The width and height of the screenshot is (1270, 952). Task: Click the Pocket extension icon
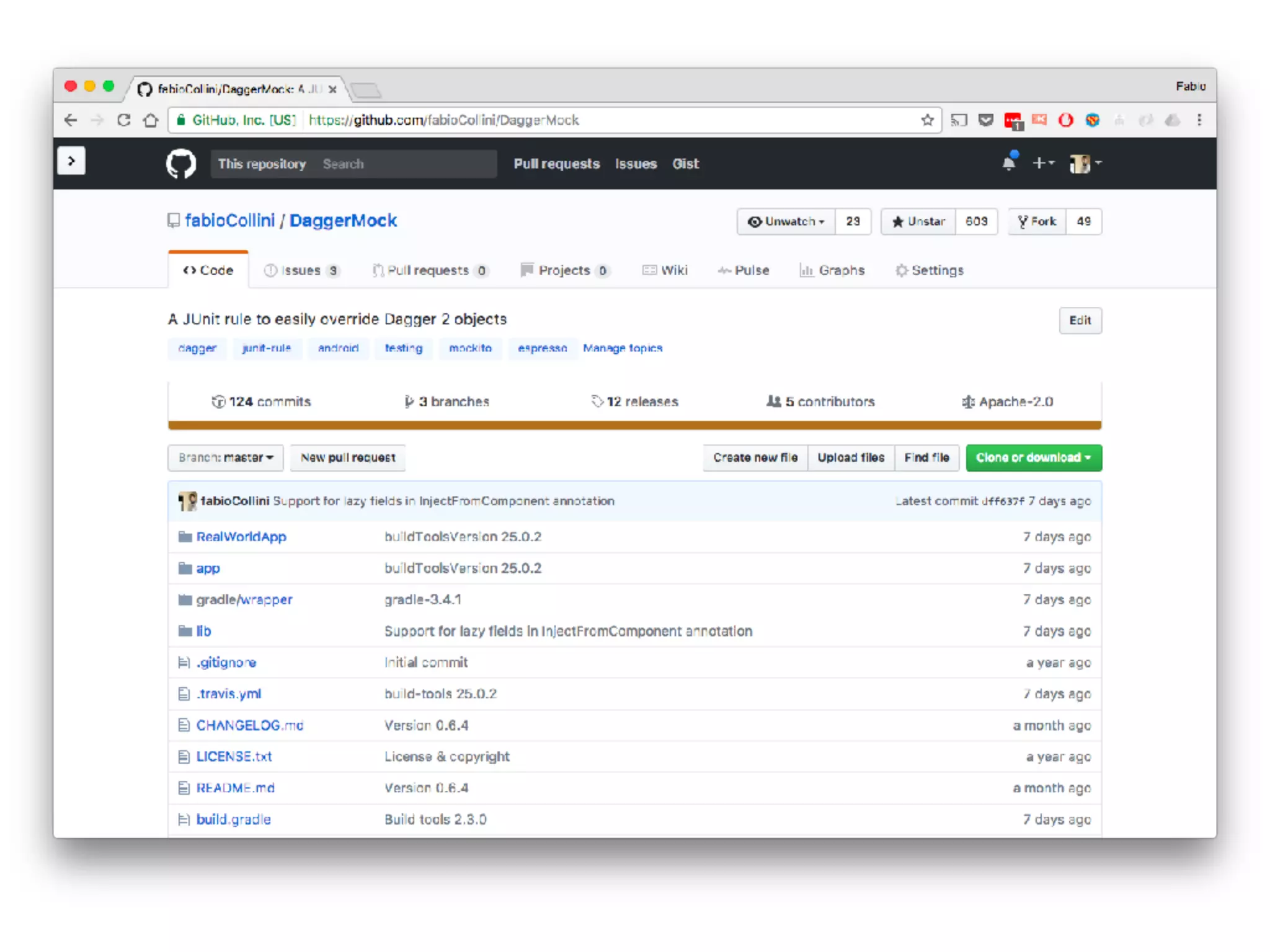tap(985, 120)
